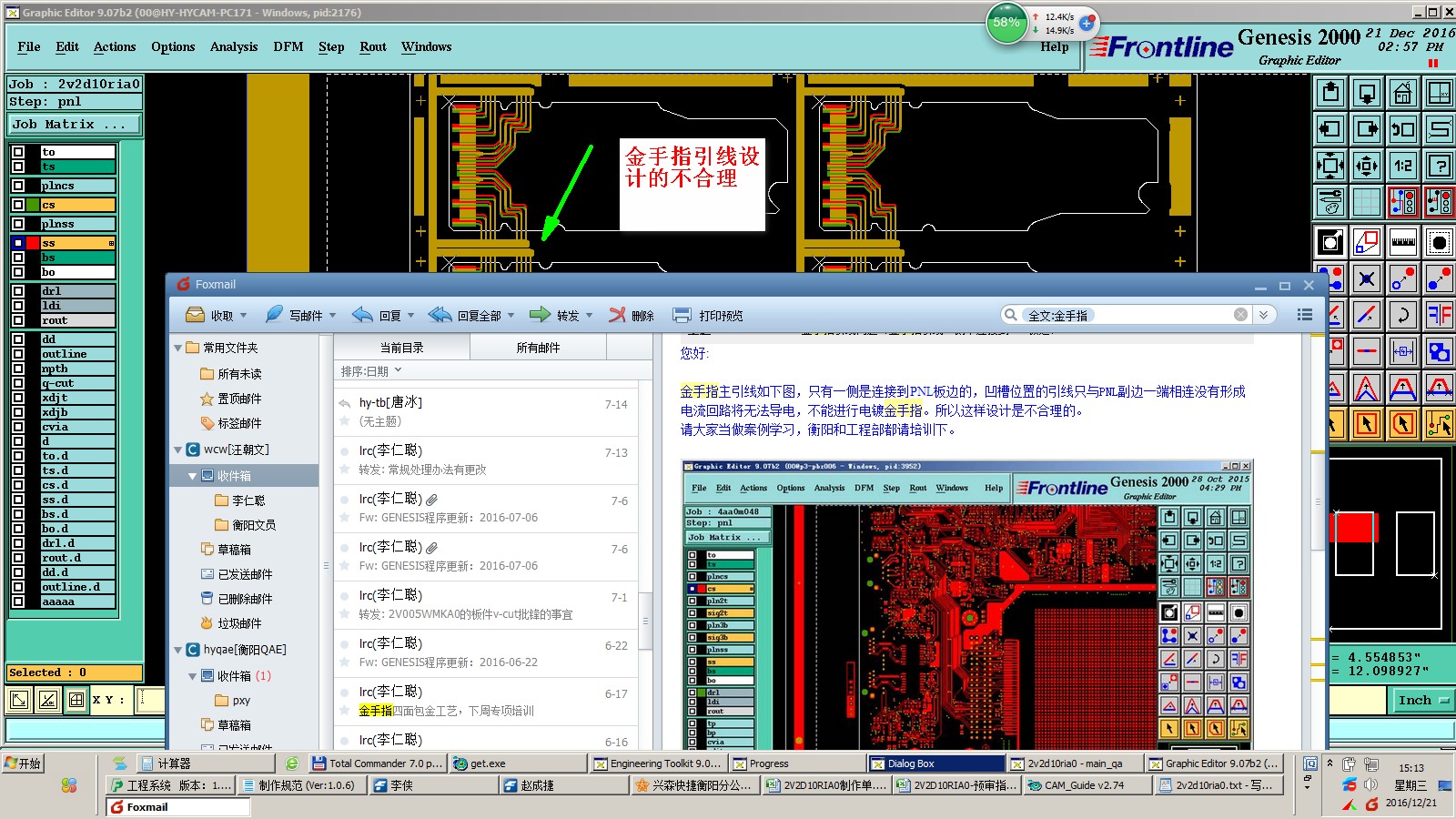The height and width of the screenshot is (819, 1456).
Task: Toggle the checkbox for layer 'plncs'
Action: pyautogui.click(x=18, y=186)
